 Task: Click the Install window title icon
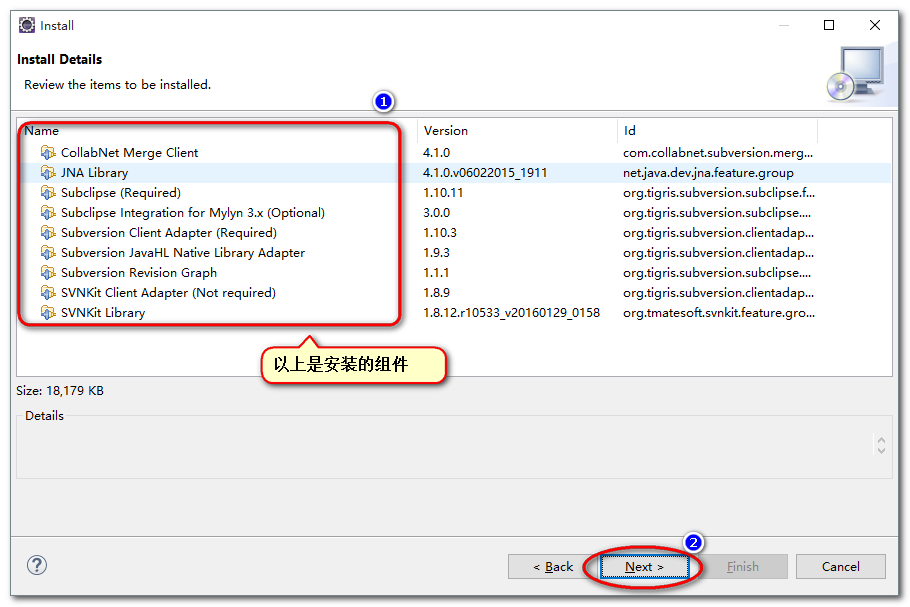pyautogui.click(x=27, y=25)
